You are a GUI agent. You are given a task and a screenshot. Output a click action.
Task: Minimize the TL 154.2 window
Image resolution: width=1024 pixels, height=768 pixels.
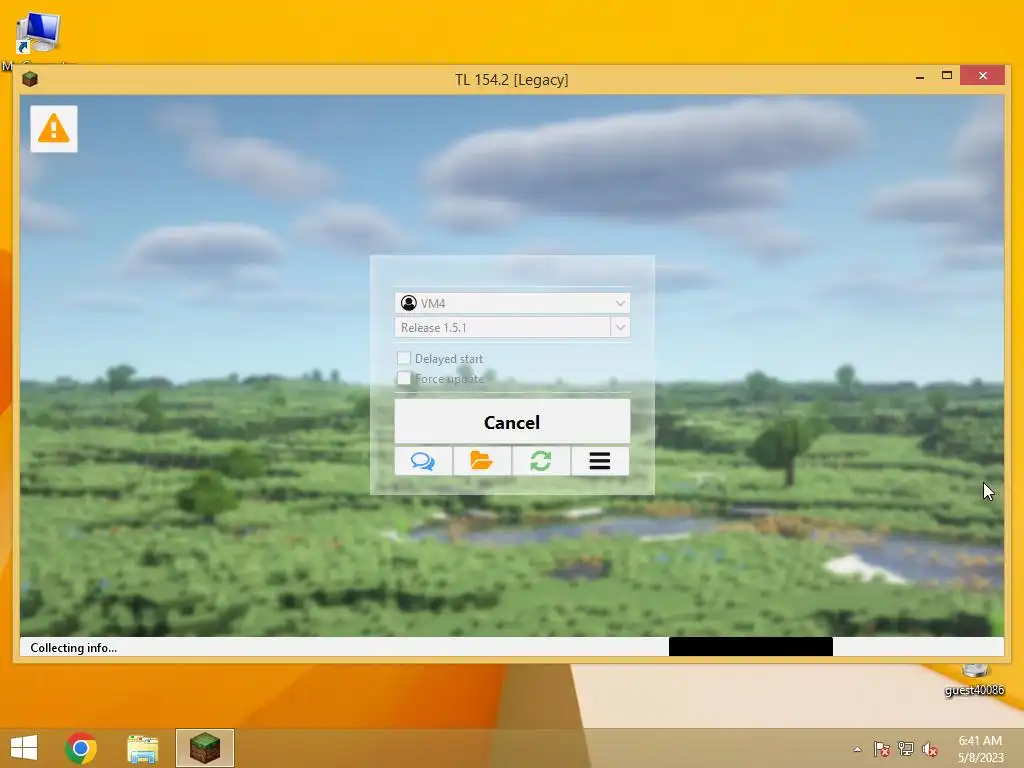920,77
